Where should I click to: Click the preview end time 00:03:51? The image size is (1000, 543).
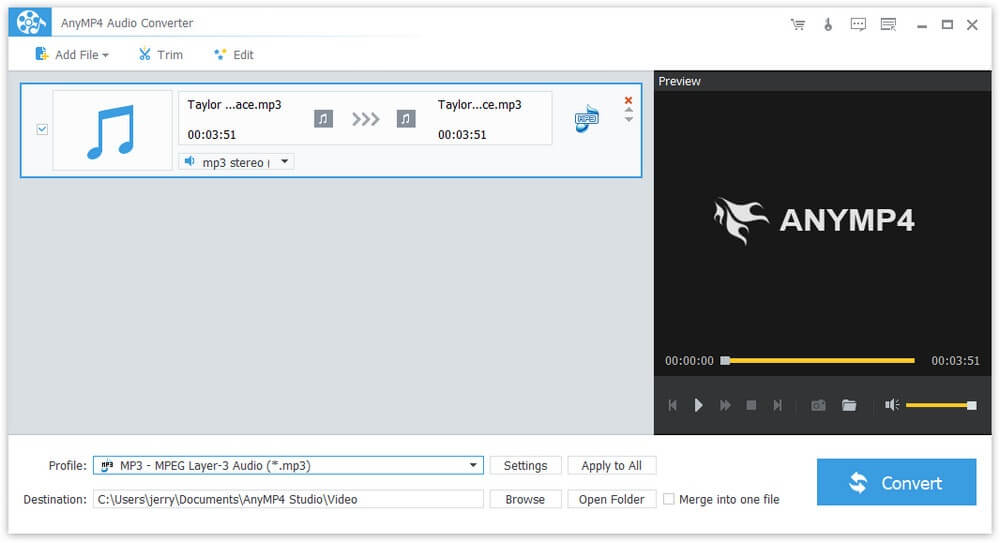pos(955,361)
